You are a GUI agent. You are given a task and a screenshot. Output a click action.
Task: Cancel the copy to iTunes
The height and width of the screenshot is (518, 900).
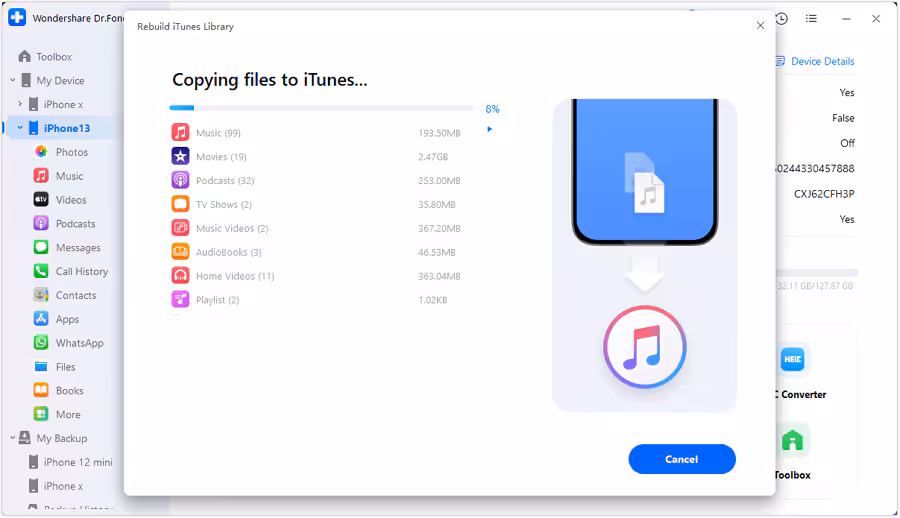(682, 459)
